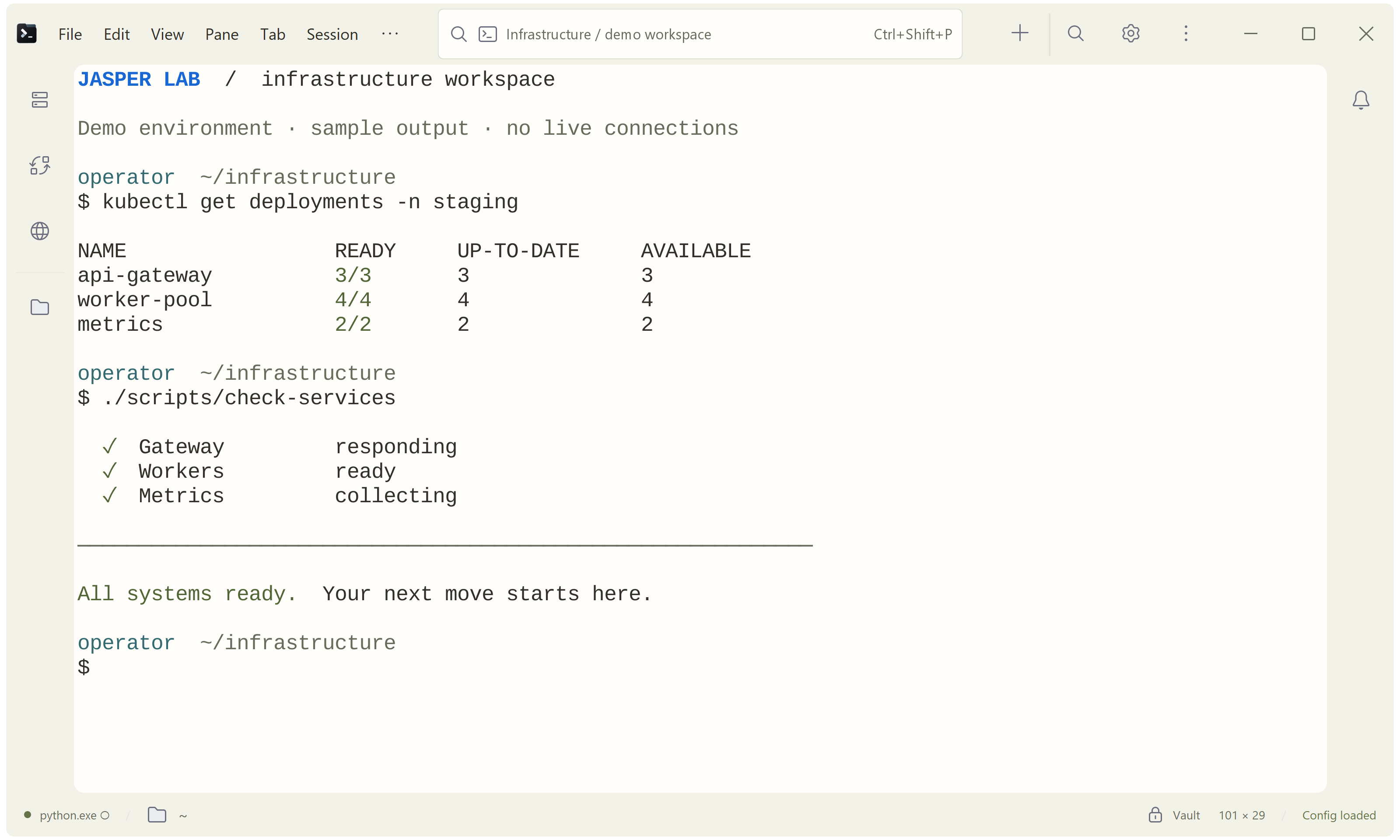The image size is (1400, 840).
Task: Close the terminal window
Action: tap(1366, 33)
